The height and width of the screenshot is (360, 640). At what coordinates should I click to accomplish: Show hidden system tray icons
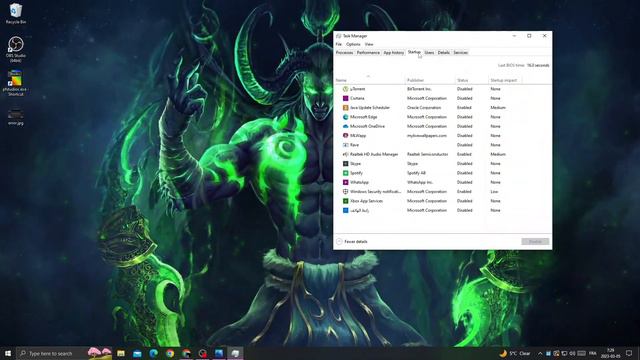540,353
